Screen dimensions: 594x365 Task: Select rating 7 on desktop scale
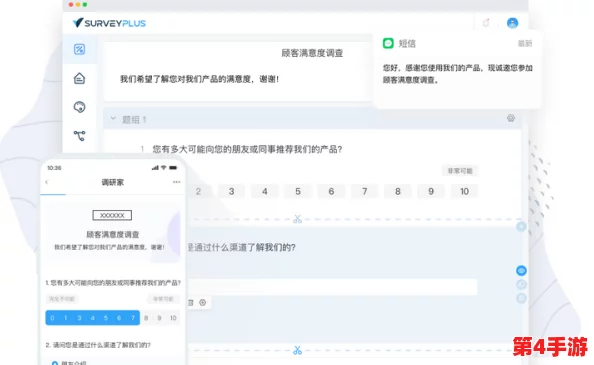coord(364,192)
